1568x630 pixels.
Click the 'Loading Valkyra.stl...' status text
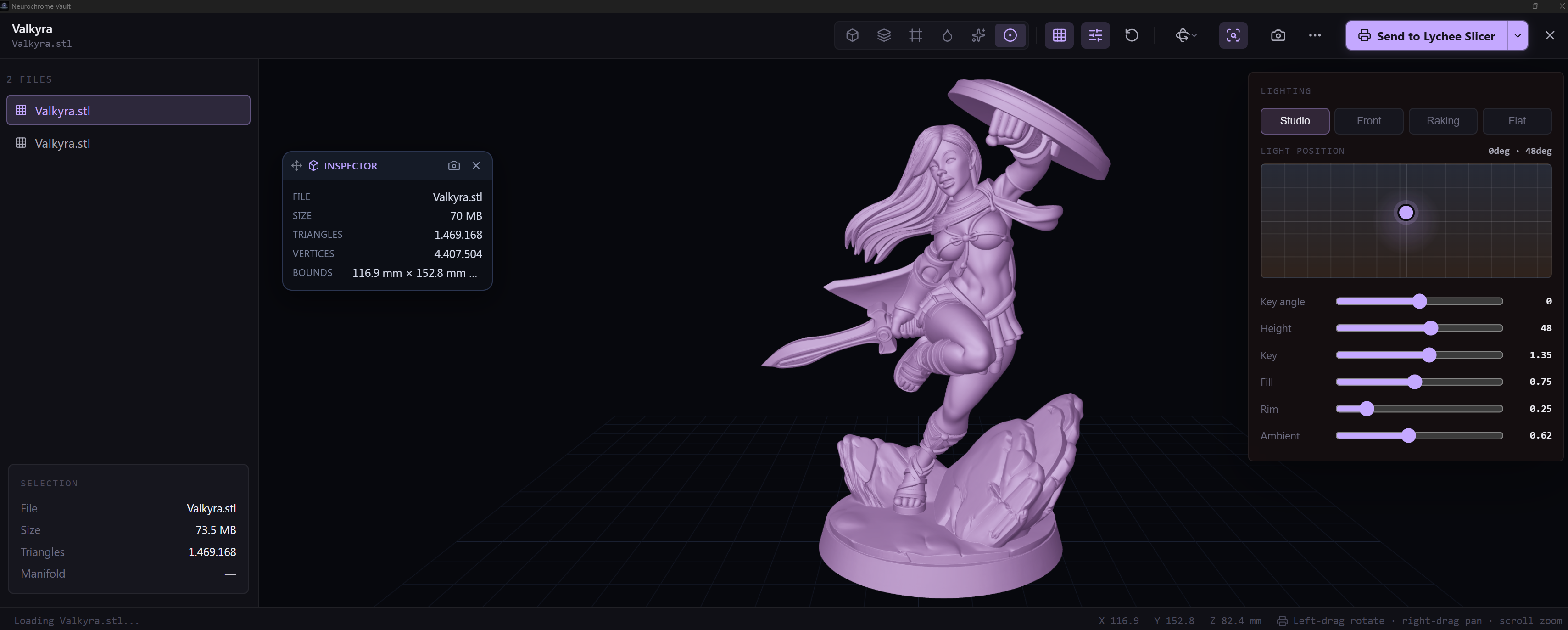click(77, 620)
